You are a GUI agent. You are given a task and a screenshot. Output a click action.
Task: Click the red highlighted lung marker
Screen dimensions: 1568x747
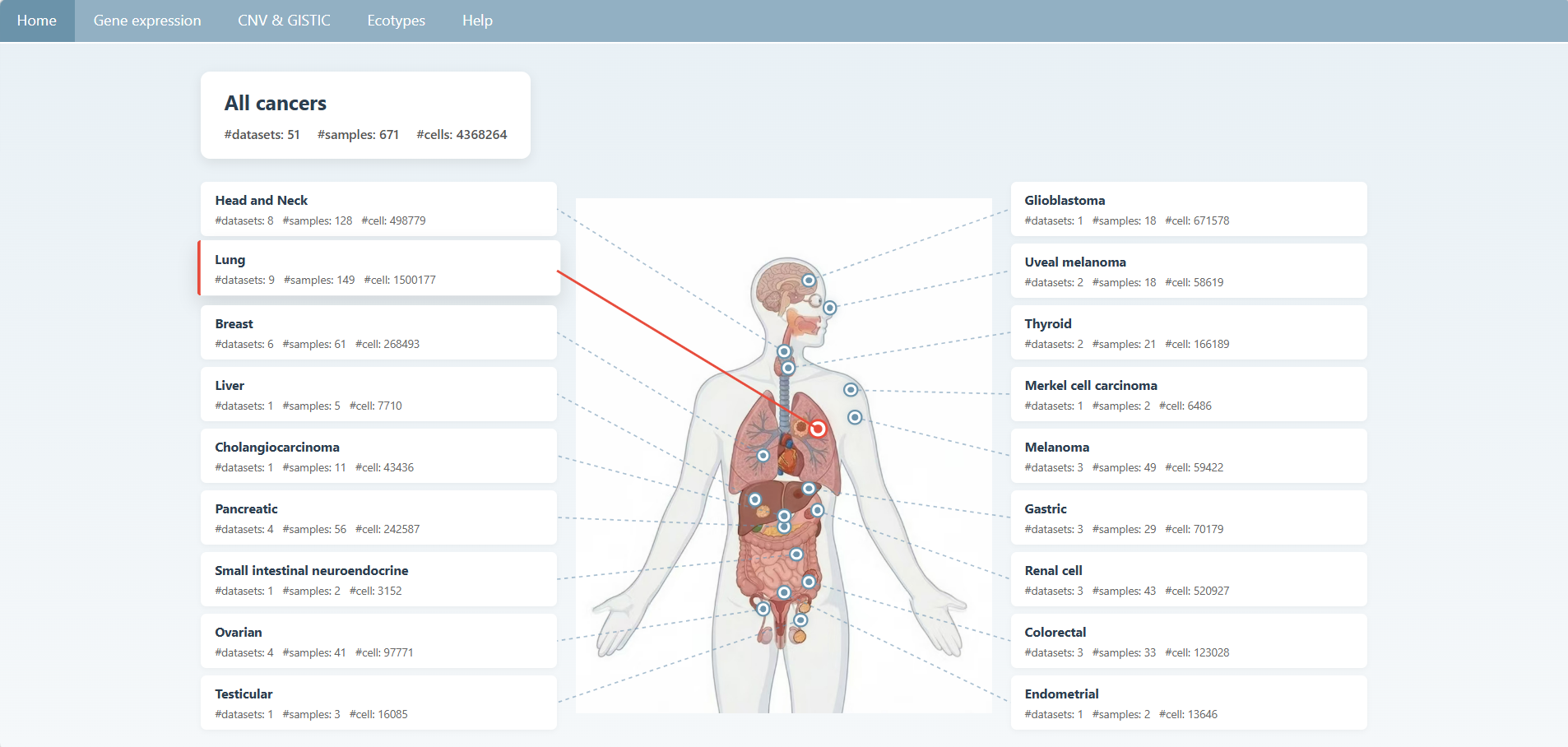point(818,429)
